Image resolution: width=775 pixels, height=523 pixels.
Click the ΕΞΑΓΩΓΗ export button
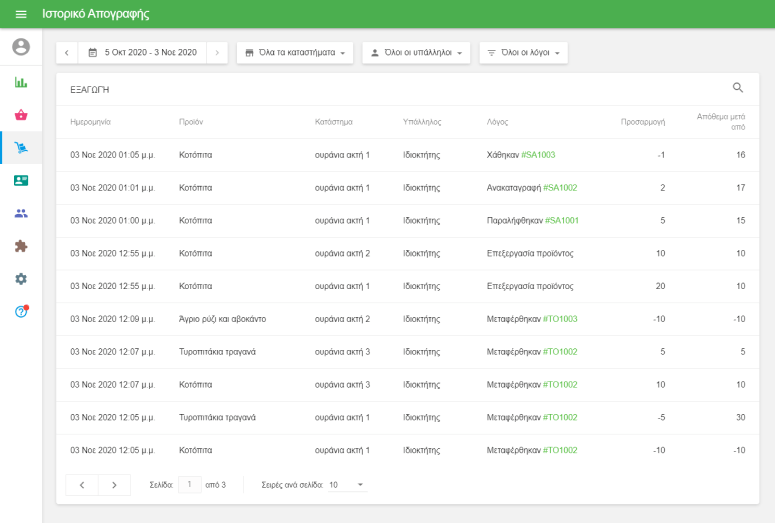click(90, 90)
